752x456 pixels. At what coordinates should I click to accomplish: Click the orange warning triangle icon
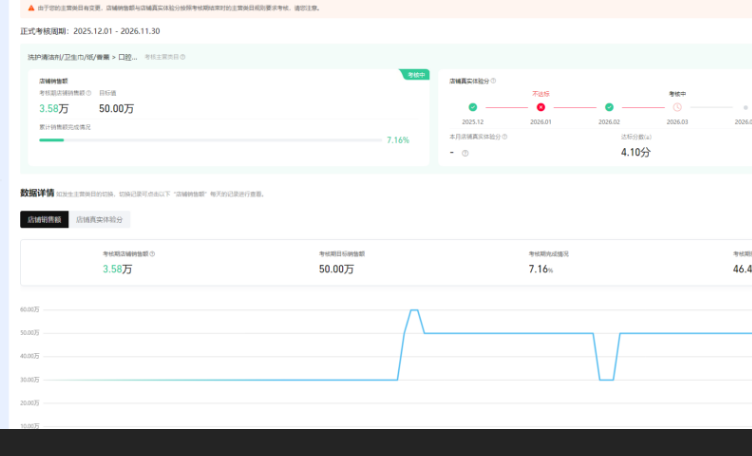pos(31,7)
